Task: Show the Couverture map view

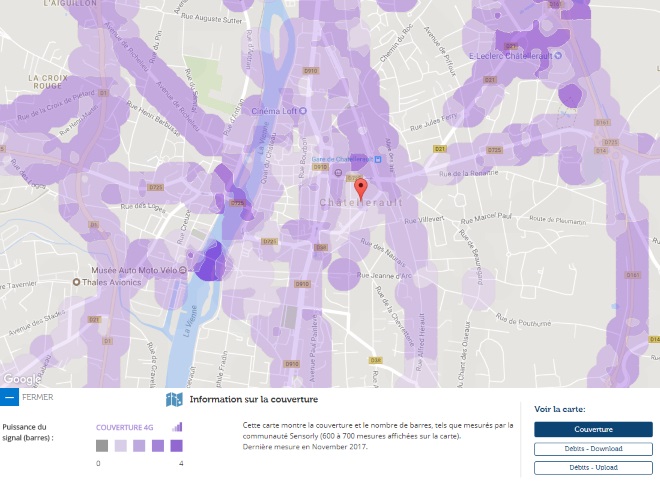Action: coord(593,429)
